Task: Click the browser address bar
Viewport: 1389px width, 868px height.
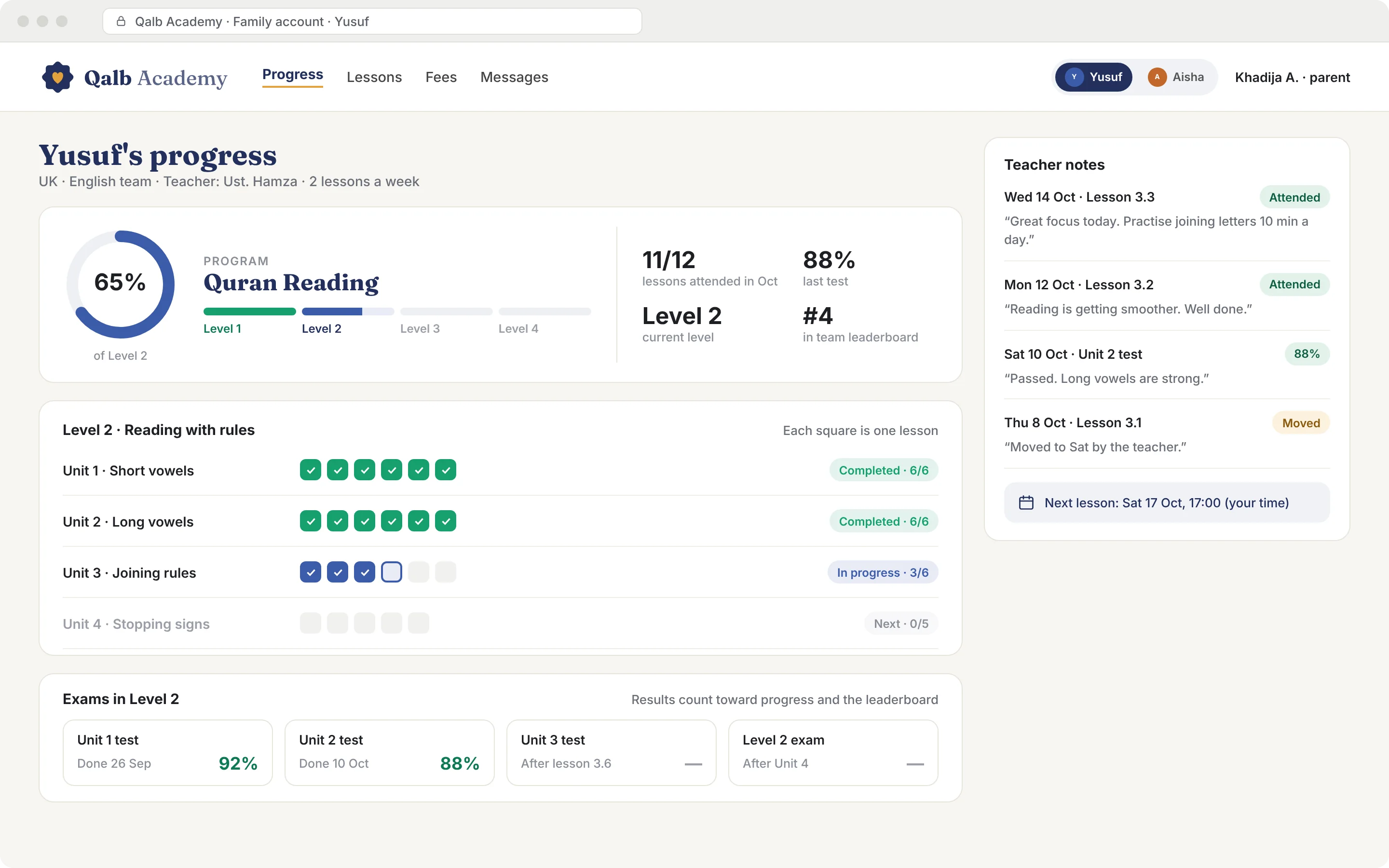Action: point(372,21)
